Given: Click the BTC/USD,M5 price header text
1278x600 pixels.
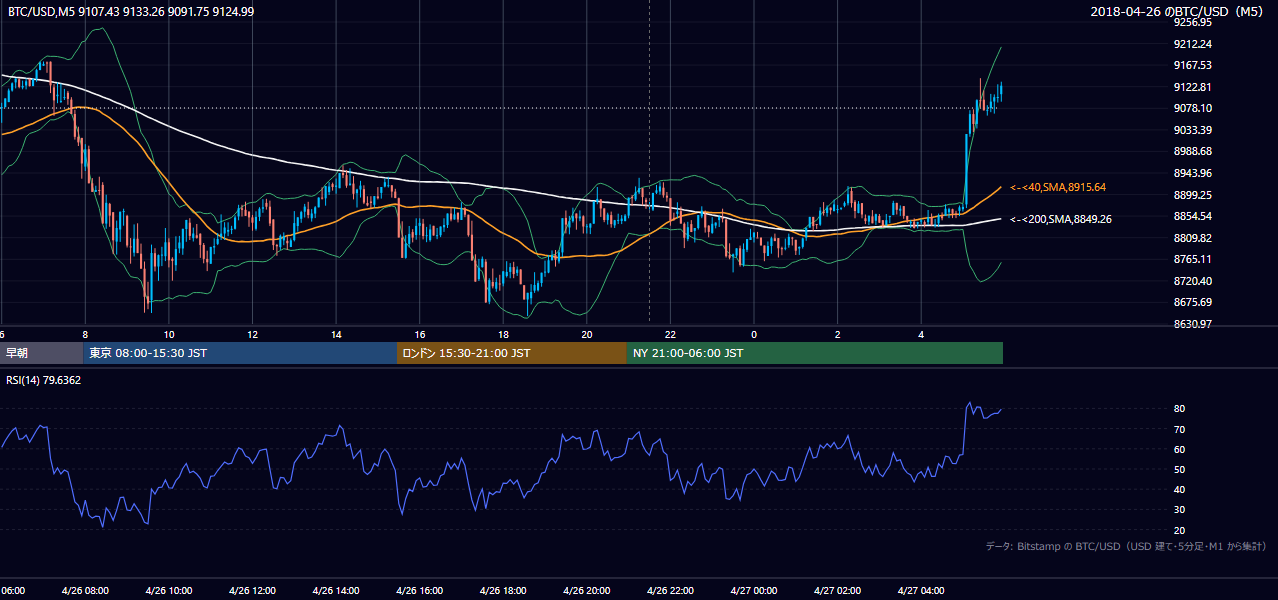Looking at the screenshot, I should click(x=129, y=11).
